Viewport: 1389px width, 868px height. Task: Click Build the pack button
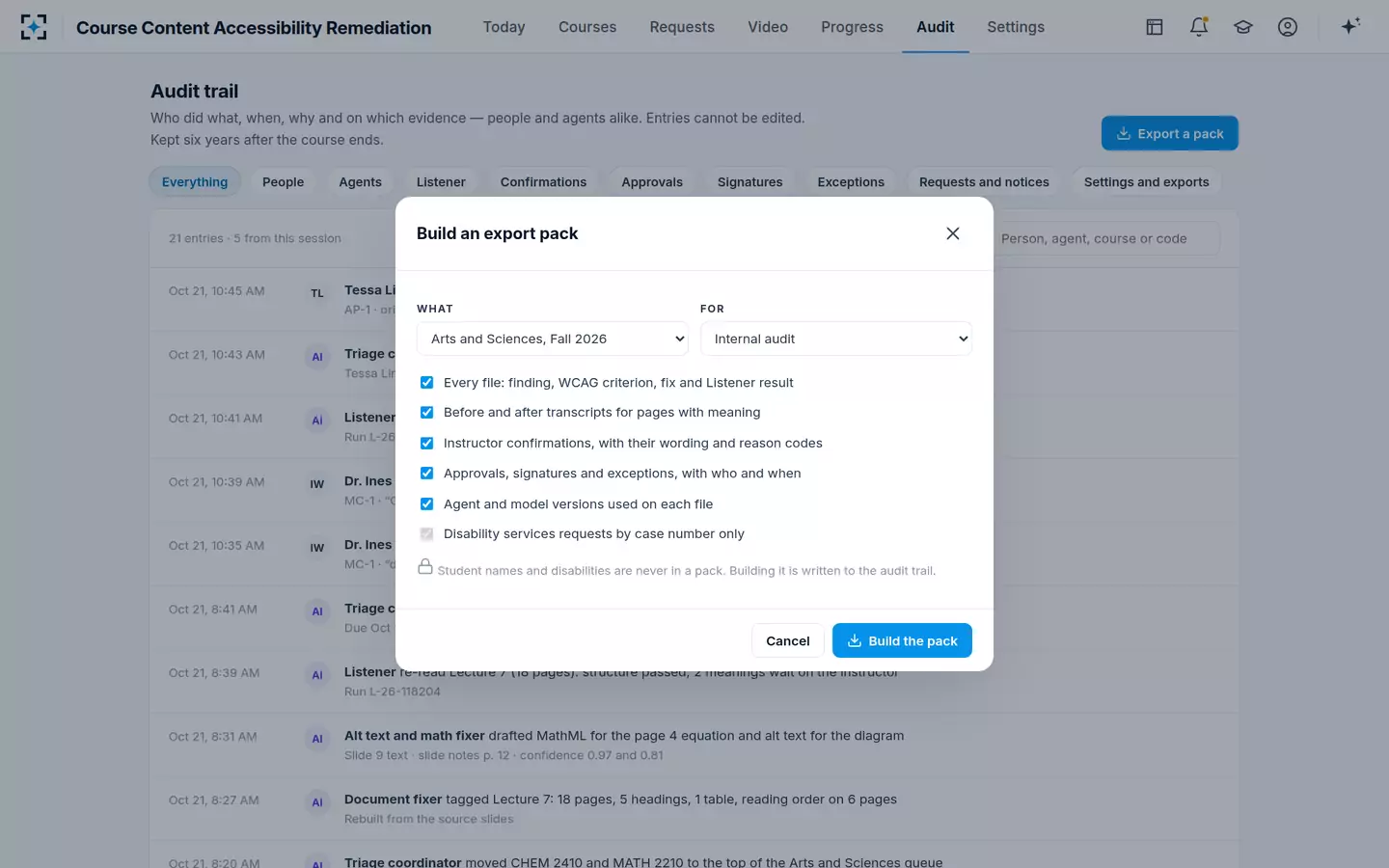click(902, 640)
